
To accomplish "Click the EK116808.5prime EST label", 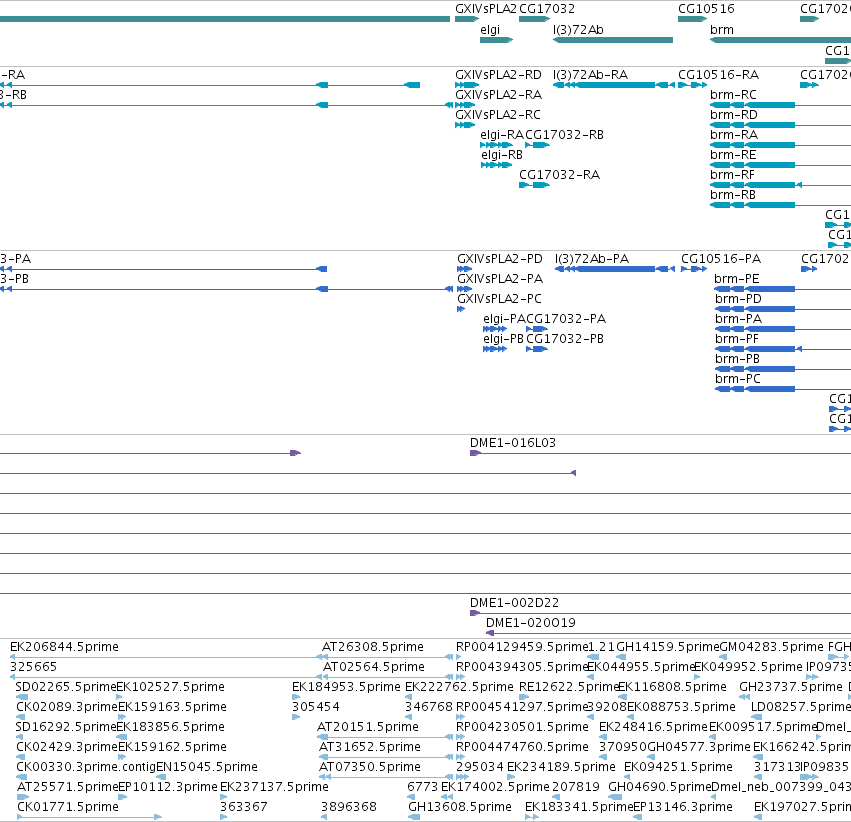I will (672, 687).
